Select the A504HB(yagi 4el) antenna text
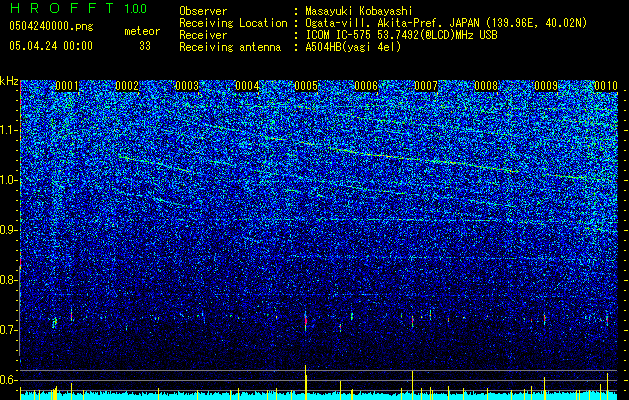Screen dimensions: 629x400 [353, 47]
